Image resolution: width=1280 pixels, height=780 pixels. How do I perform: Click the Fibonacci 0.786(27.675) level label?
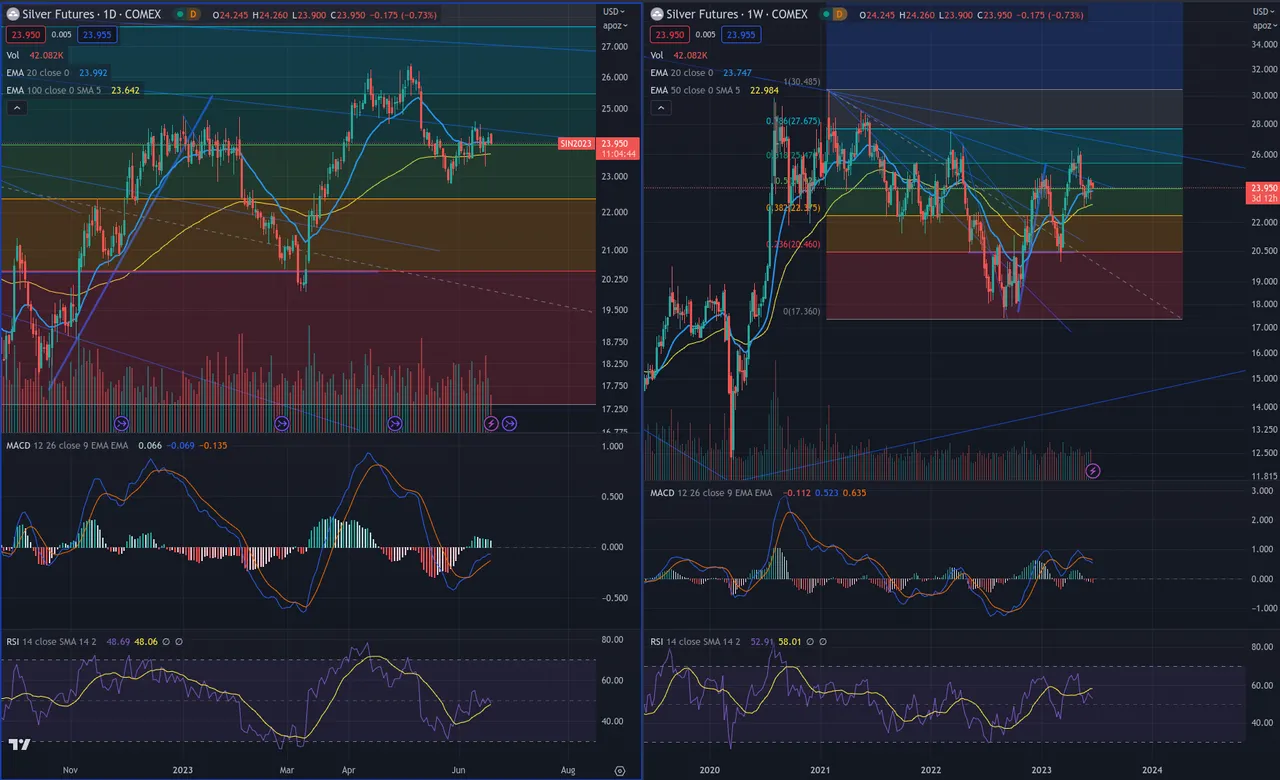[793, 121]
